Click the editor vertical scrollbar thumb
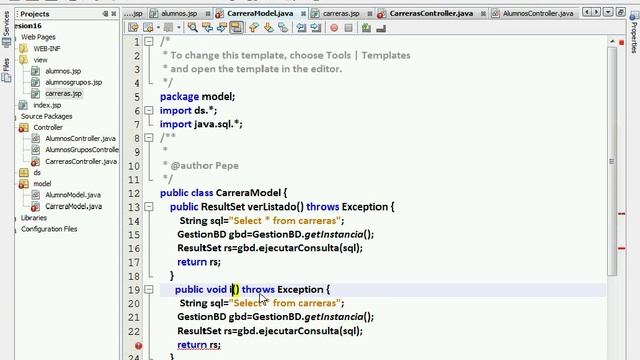This screenshot has width=640, height=360. [x=611, y=161]
